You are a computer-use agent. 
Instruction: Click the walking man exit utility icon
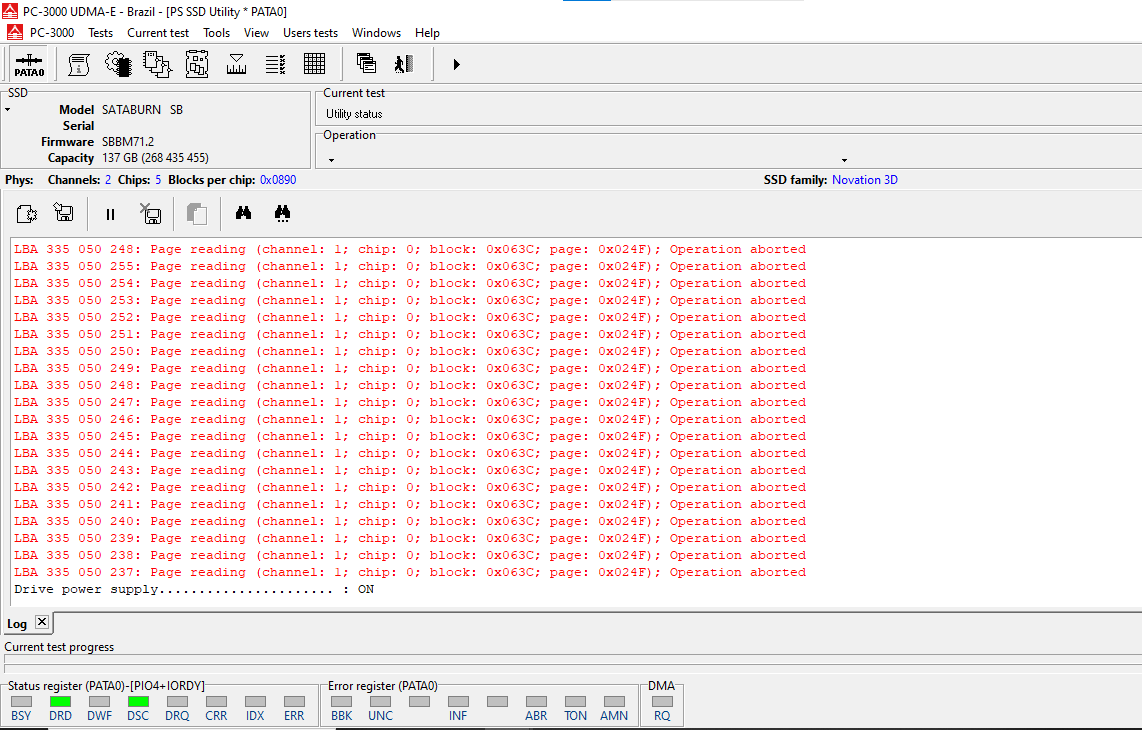click(404, 64)
